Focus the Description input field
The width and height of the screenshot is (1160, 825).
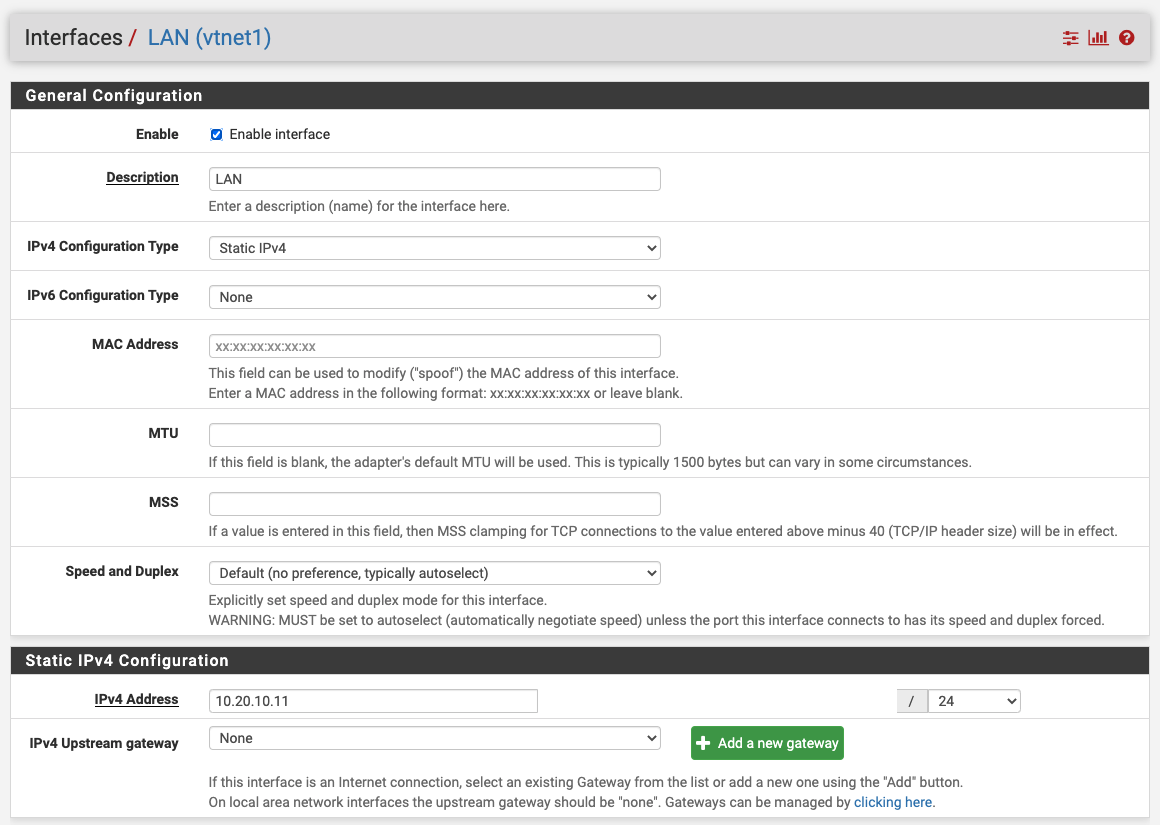tap(434, 179)
